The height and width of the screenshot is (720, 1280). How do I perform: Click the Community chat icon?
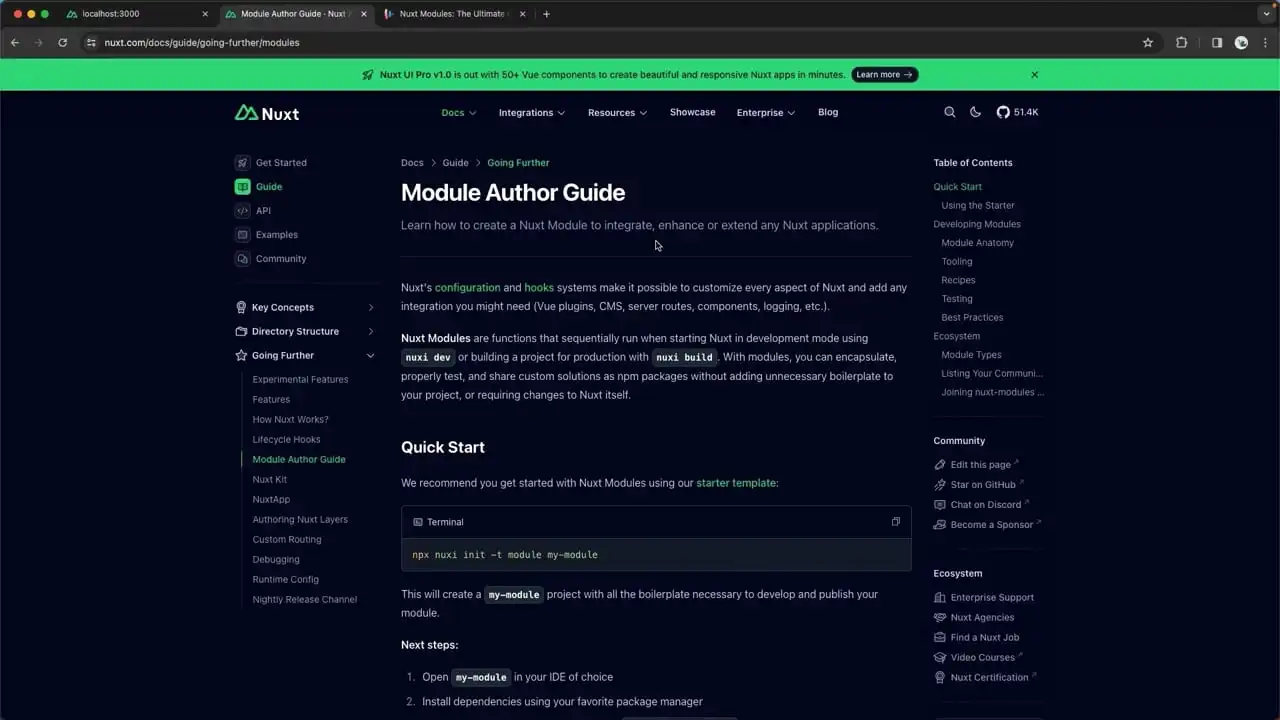(x=242, y=259)
